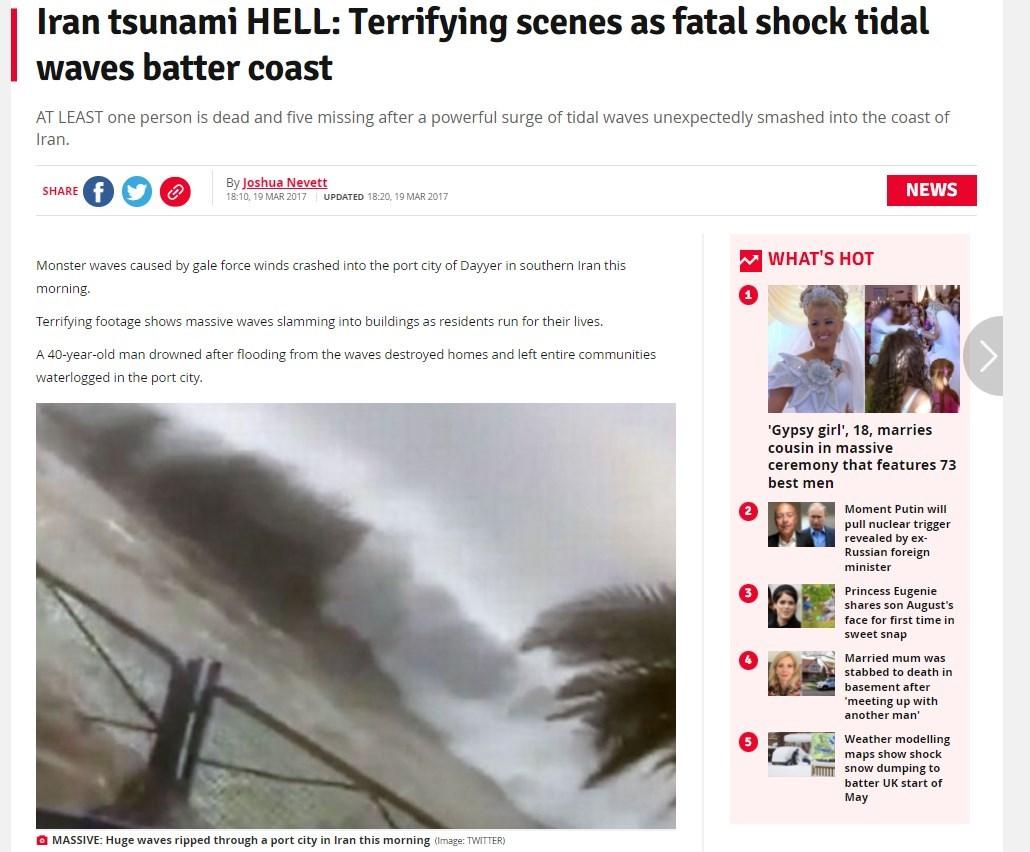Open Princess Eugenie son August story
The width and height of the screenshot is (1030, 852).
(899, 612)
